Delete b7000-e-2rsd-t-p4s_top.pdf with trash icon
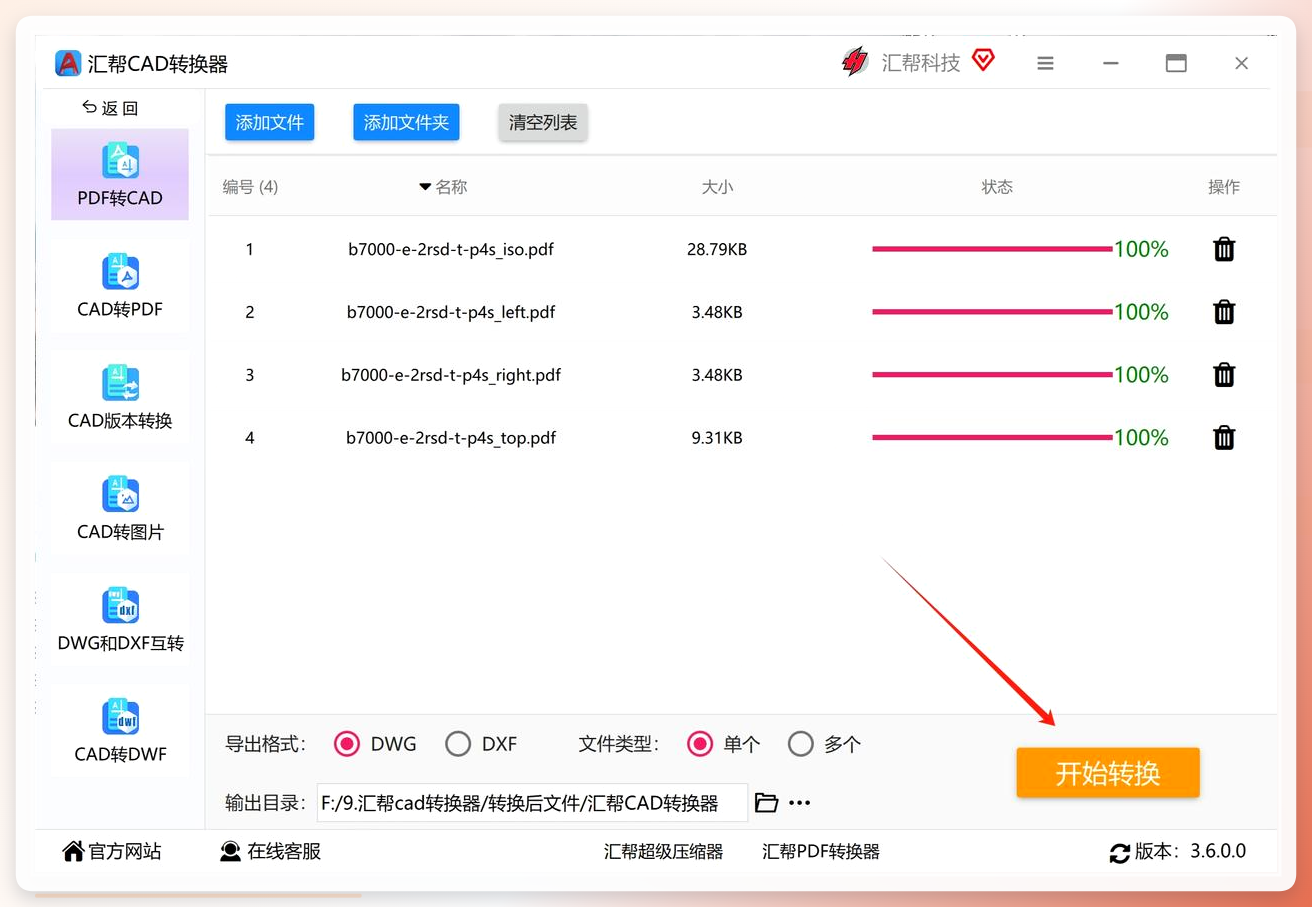The height and width of the screenshot is (907, 1312). (x=1224, y=437)
